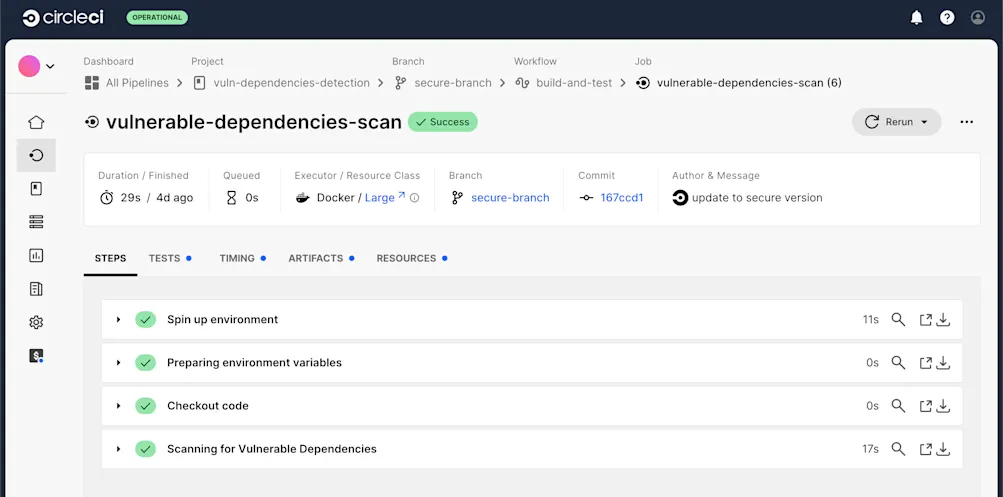1003x497 pixels.
Task: Open the organization switcher avatar
Action: point(29,66)
